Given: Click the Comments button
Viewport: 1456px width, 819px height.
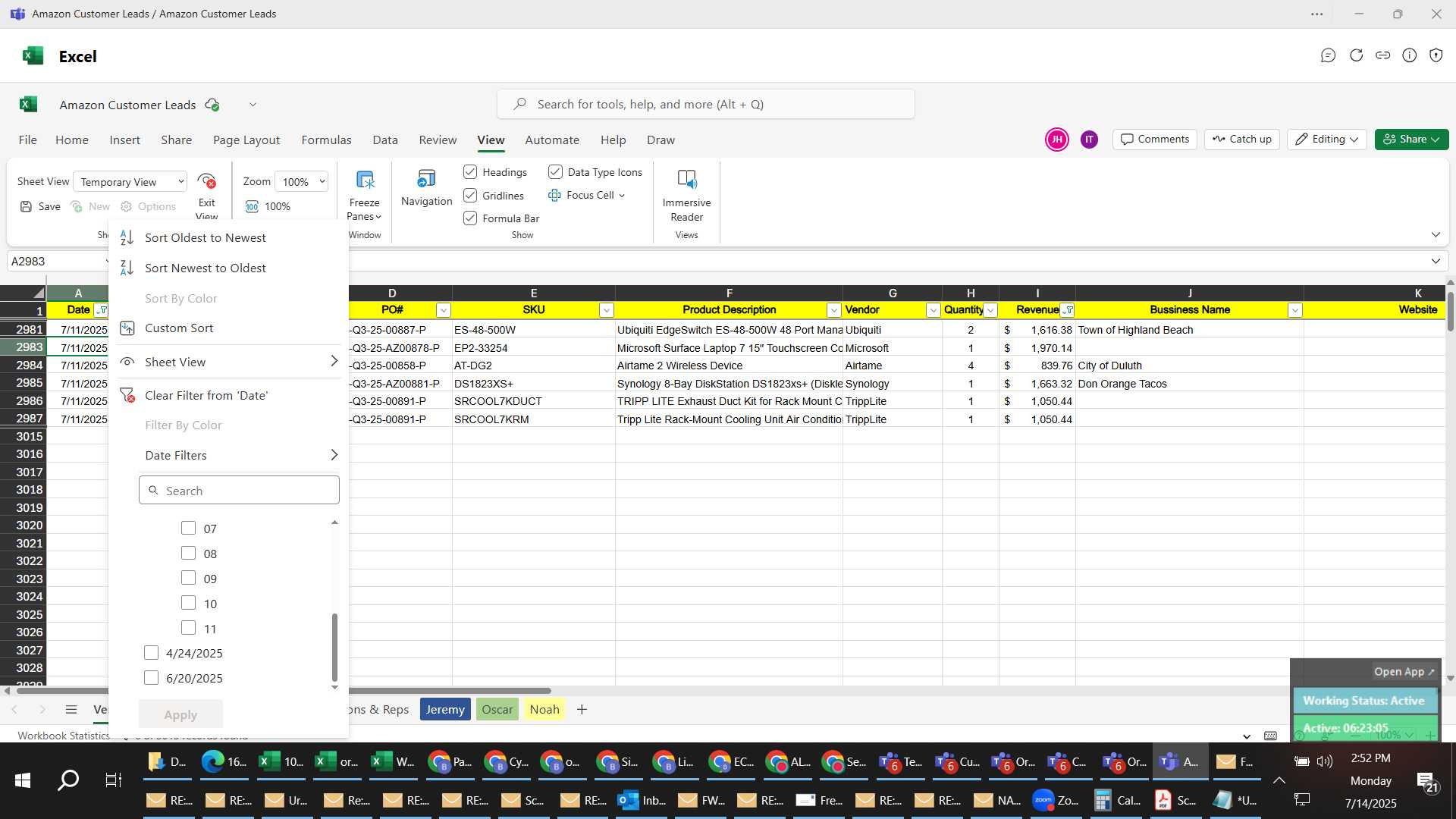Looking at the screenshot, I should click(x=1155, y=140).
